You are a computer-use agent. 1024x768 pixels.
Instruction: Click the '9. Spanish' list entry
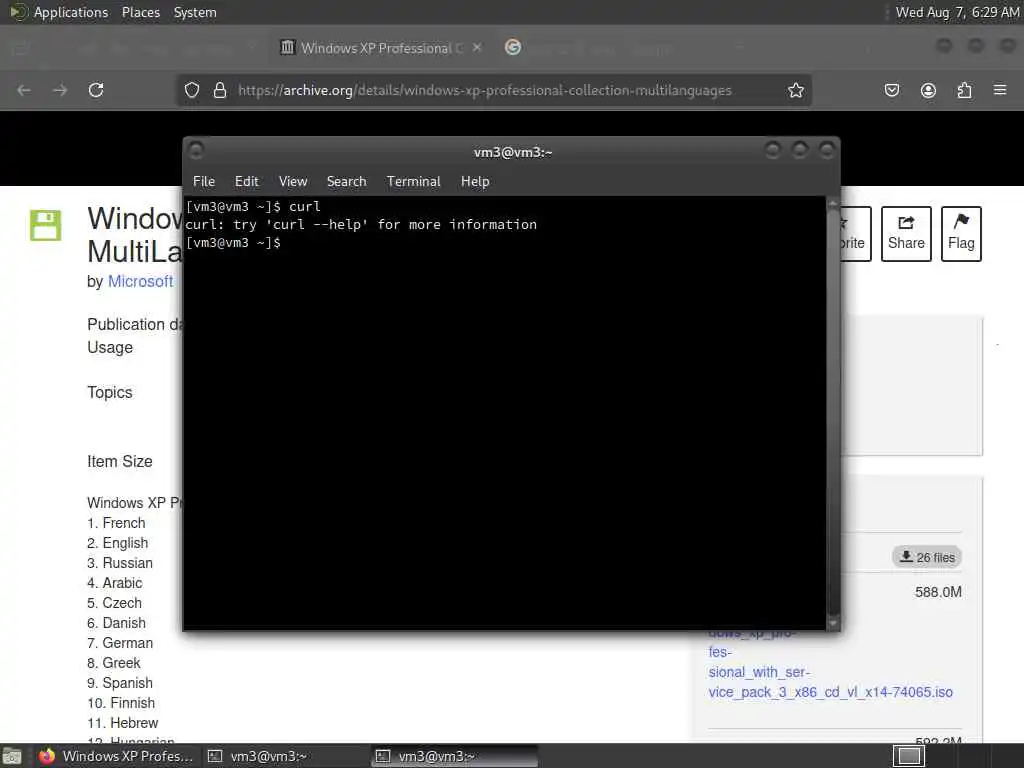[120, 683]
